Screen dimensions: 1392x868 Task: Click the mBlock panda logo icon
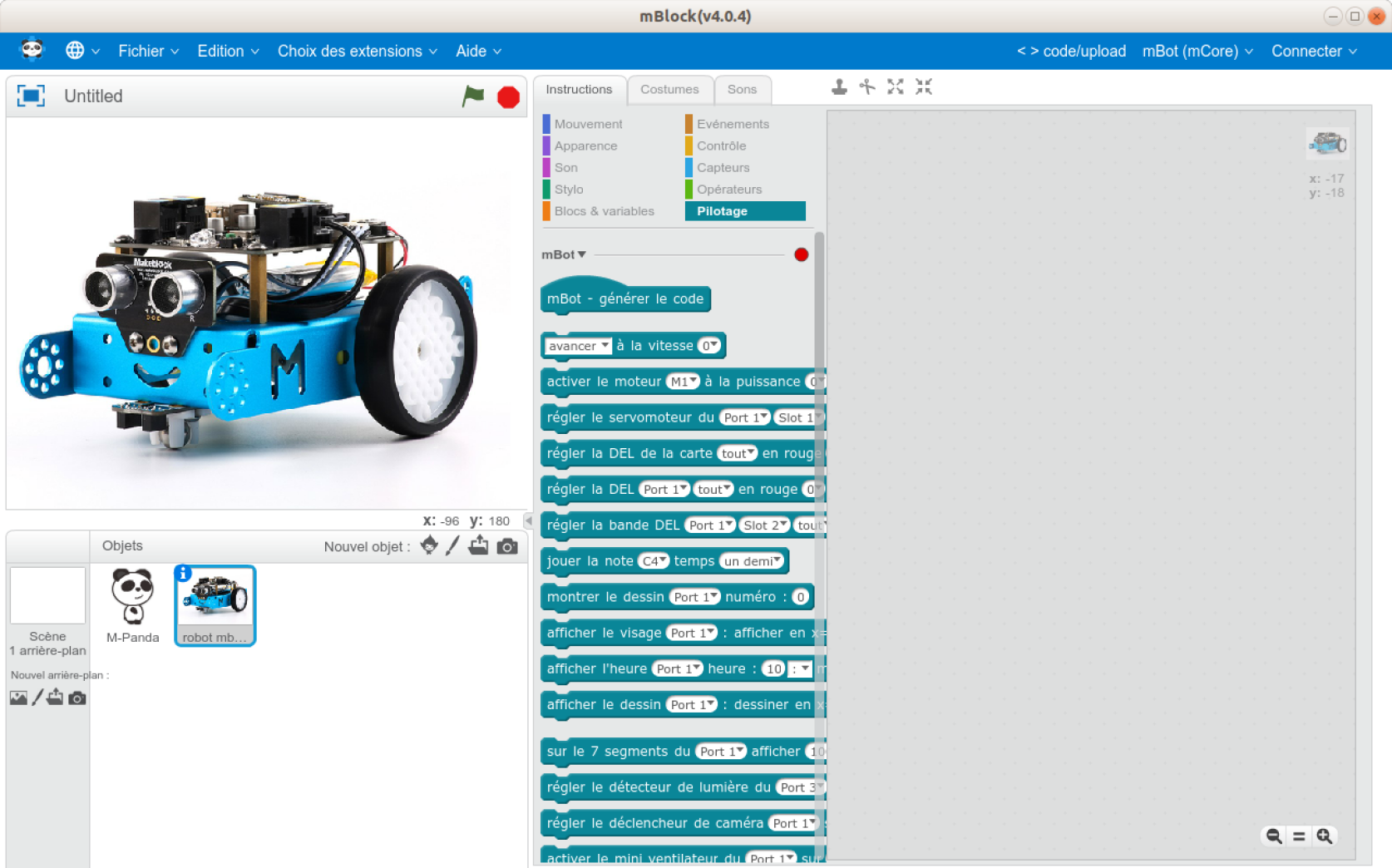[x=32, y=51]
